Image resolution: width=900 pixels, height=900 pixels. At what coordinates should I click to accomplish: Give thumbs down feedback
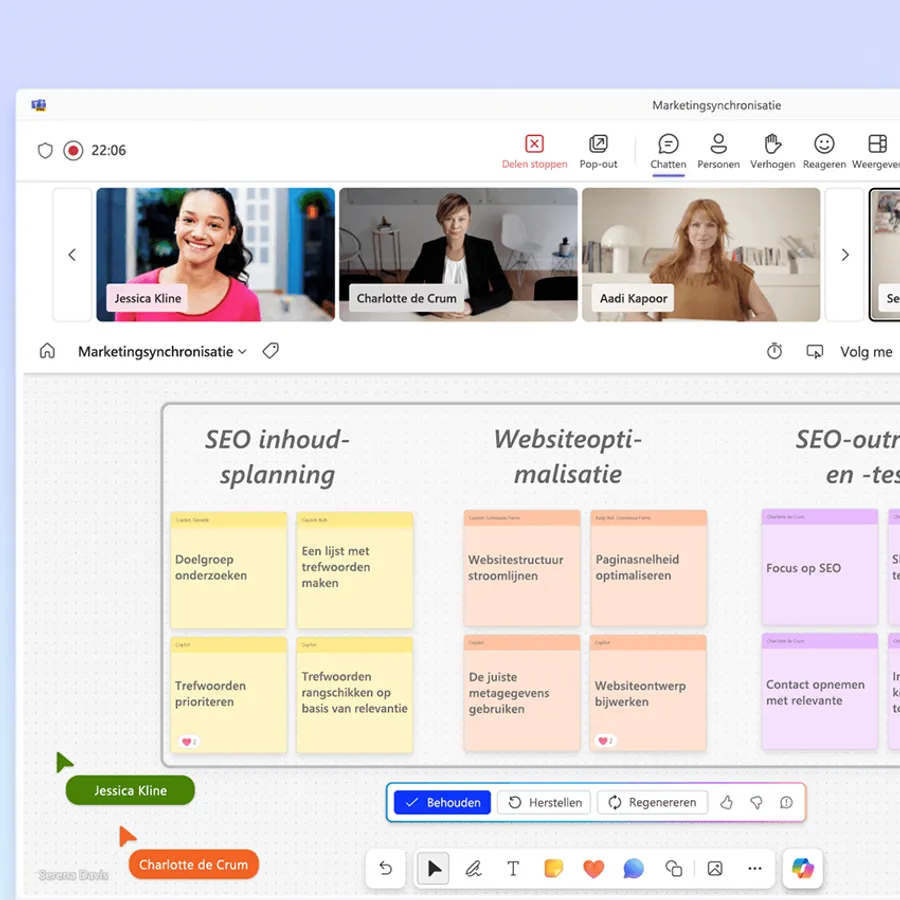click(x=757, y=802)
